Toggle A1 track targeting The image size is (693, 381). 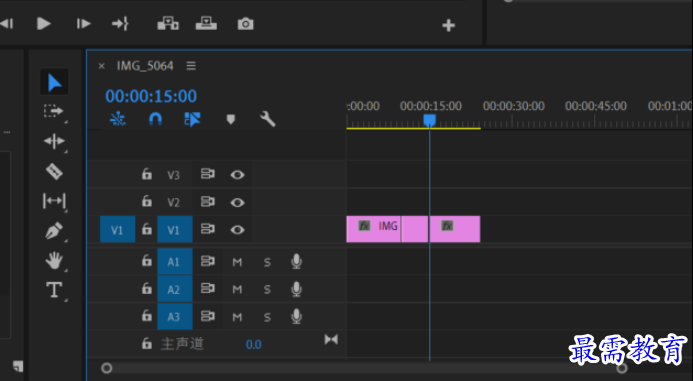tap(175, 262)
